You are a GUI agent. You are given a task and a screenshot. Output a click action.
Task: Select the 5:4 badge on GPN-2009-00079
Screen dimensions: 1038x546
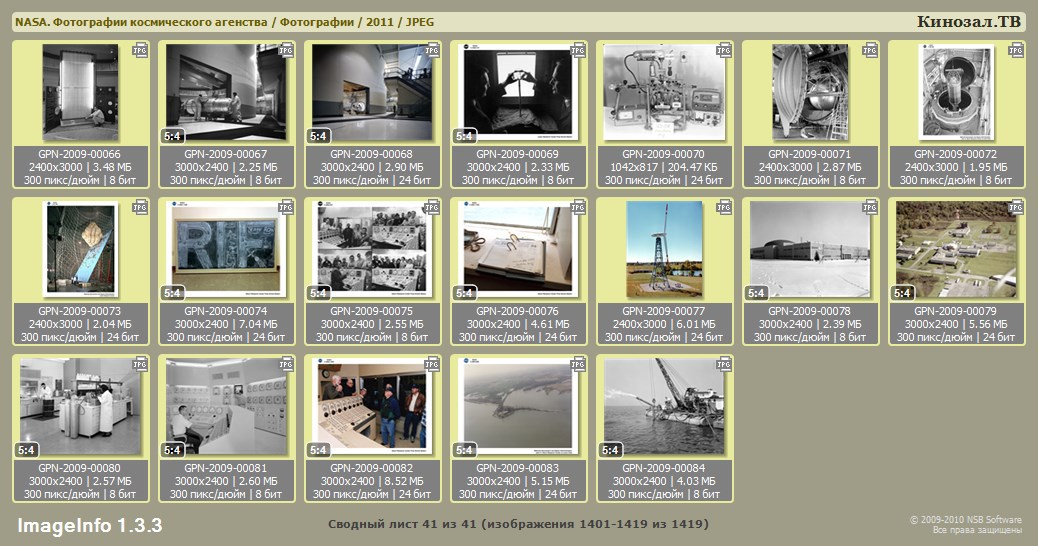pyautogui.click(x=902, y=293)
